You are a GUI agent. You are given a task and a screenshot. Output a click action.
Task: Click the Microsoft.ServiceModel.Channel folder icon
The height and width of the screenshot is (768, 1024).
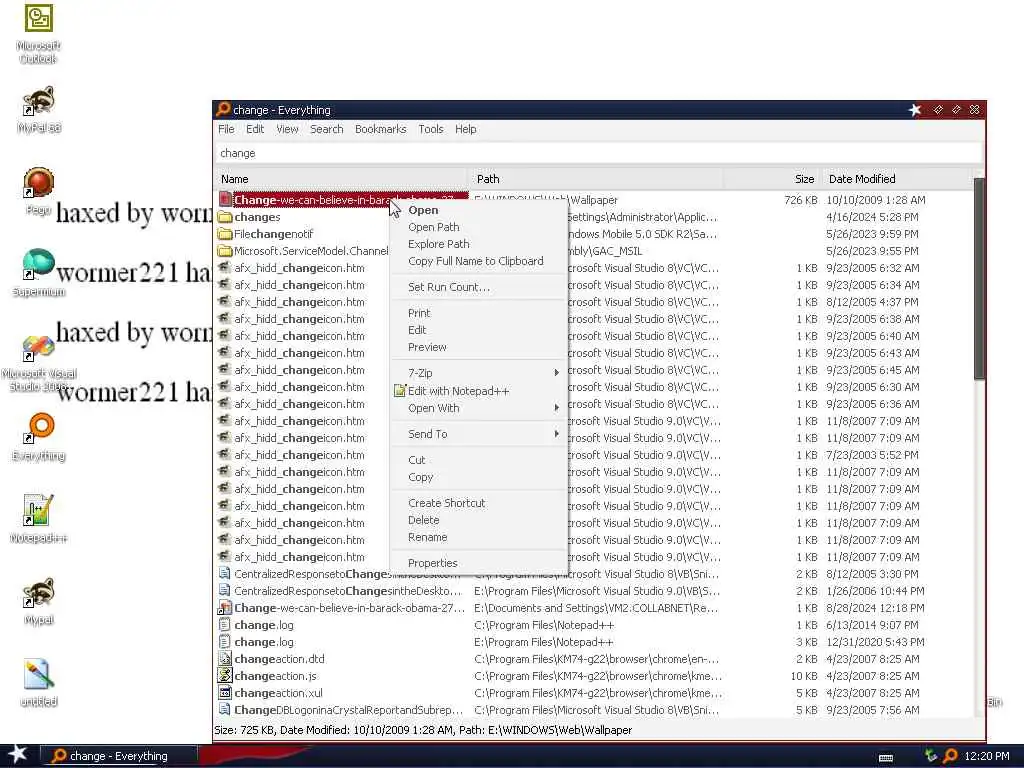coord(225,251)
